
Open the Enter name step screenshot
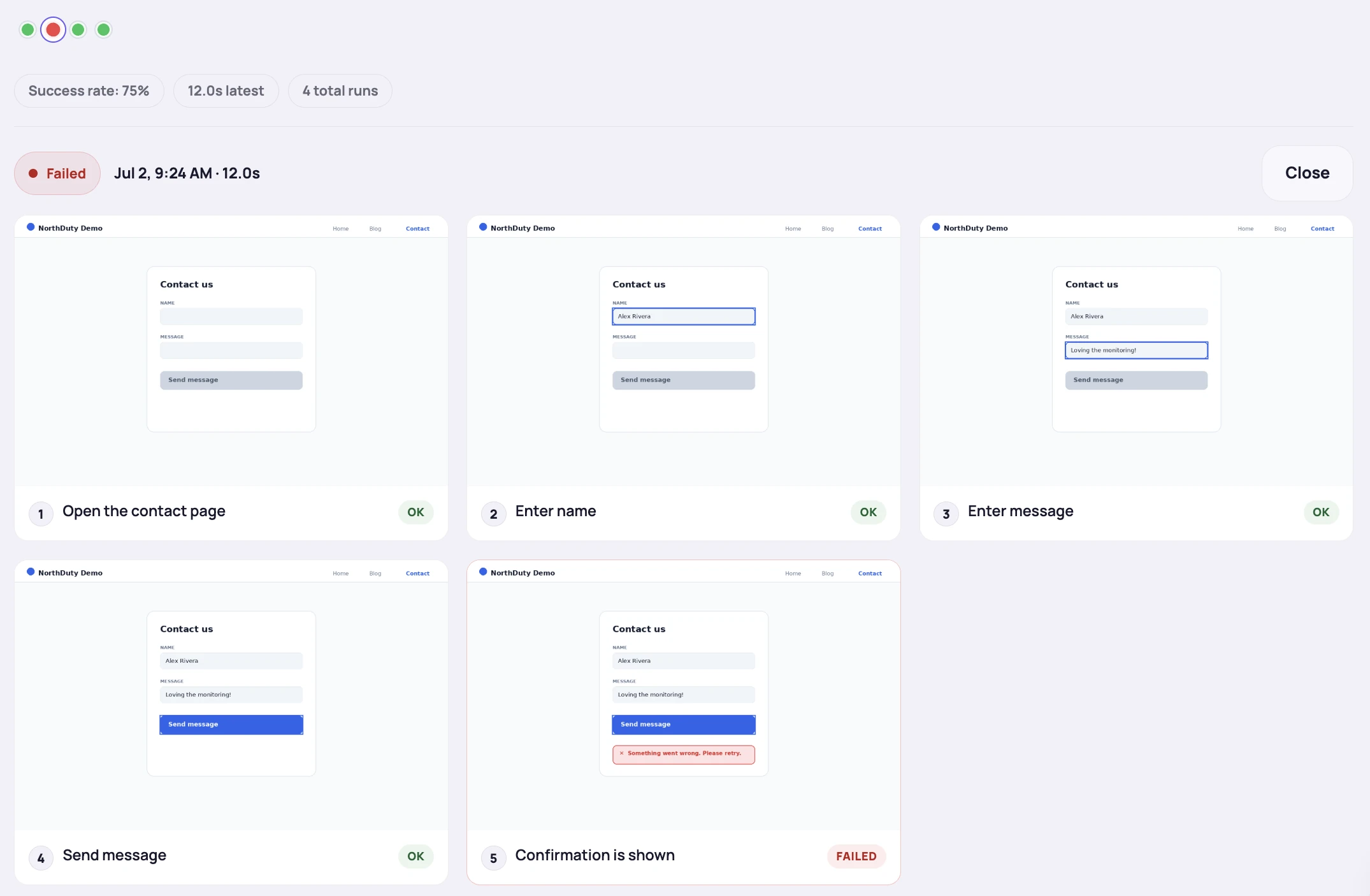(684, 351)
